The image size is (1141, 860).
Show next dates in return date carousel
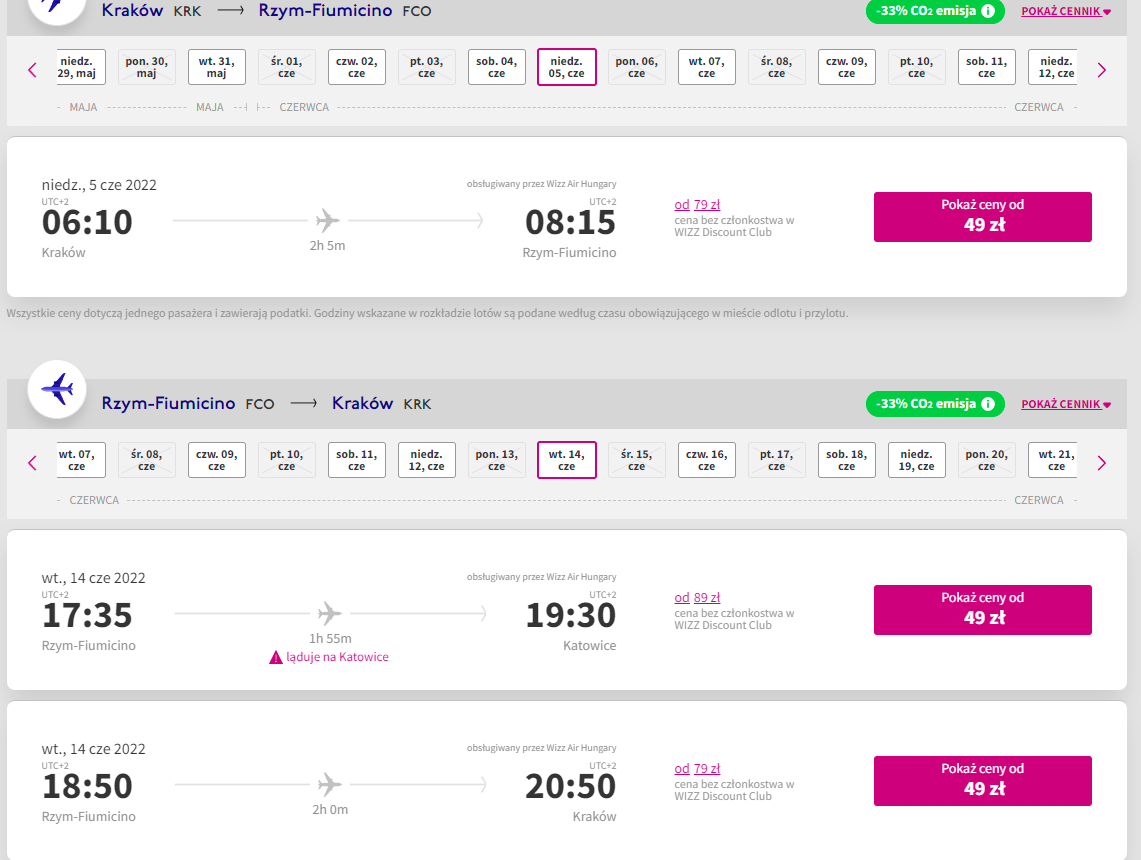[x=1102, y=463]
